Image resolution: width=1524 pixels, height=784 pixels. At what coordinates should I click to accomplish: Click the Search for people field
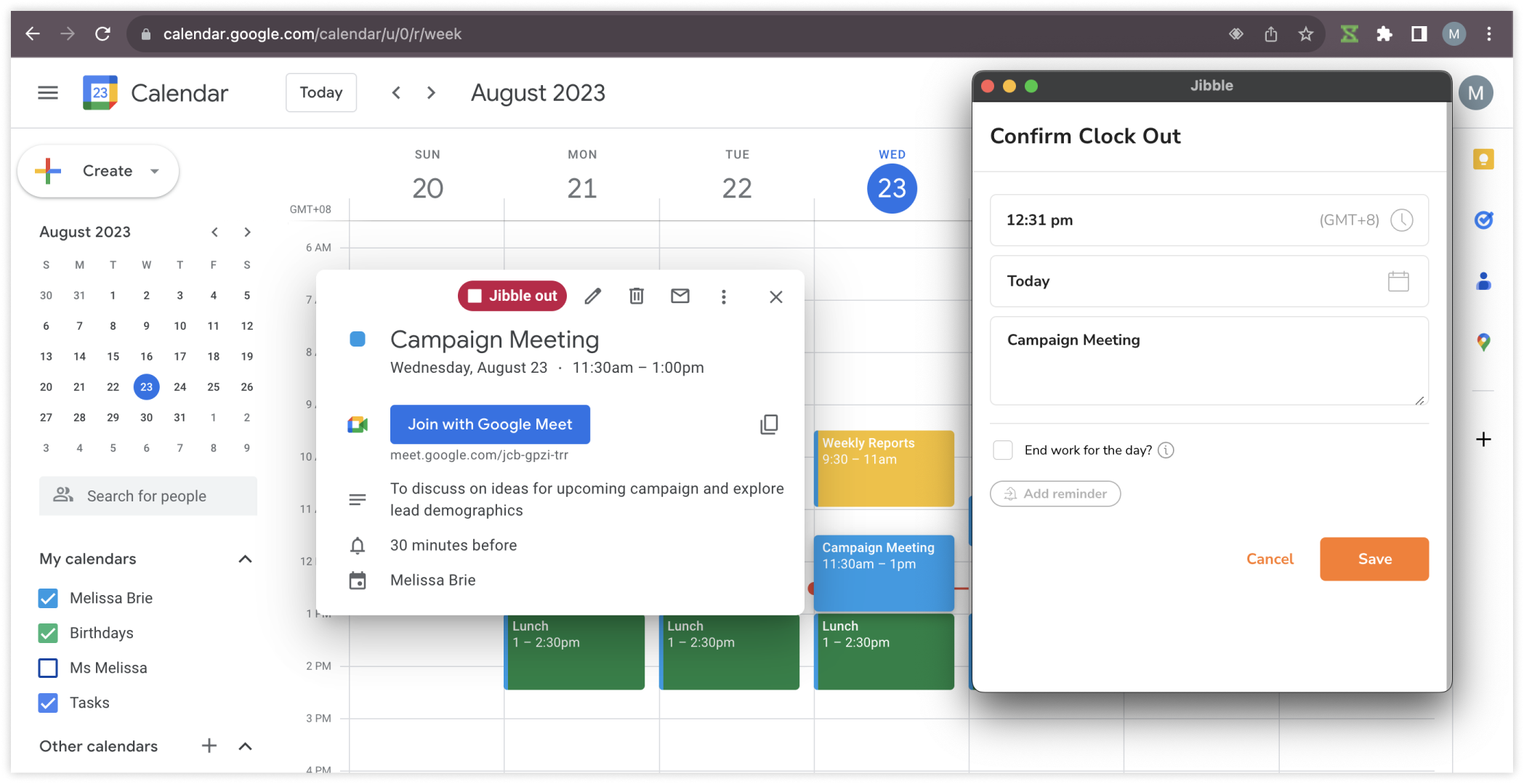(x=148, y=496)
